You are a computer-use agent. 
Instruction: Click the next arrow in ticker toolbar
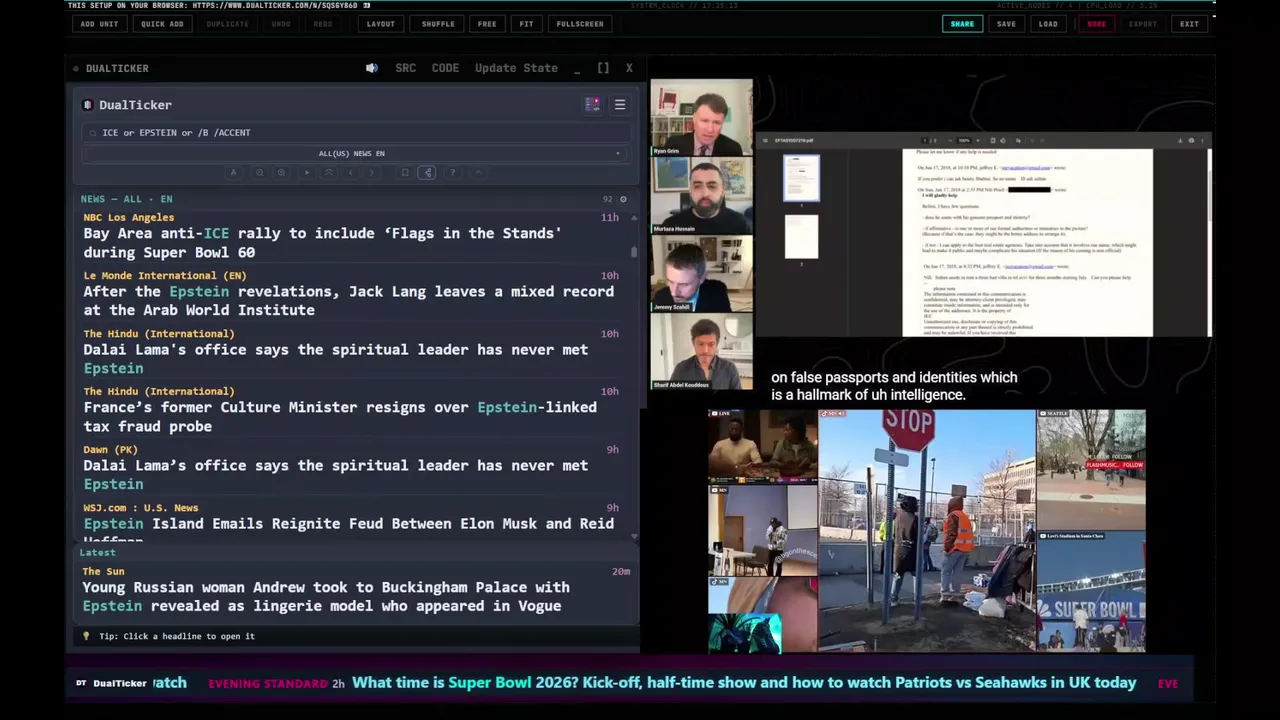[x=372, y=173]
